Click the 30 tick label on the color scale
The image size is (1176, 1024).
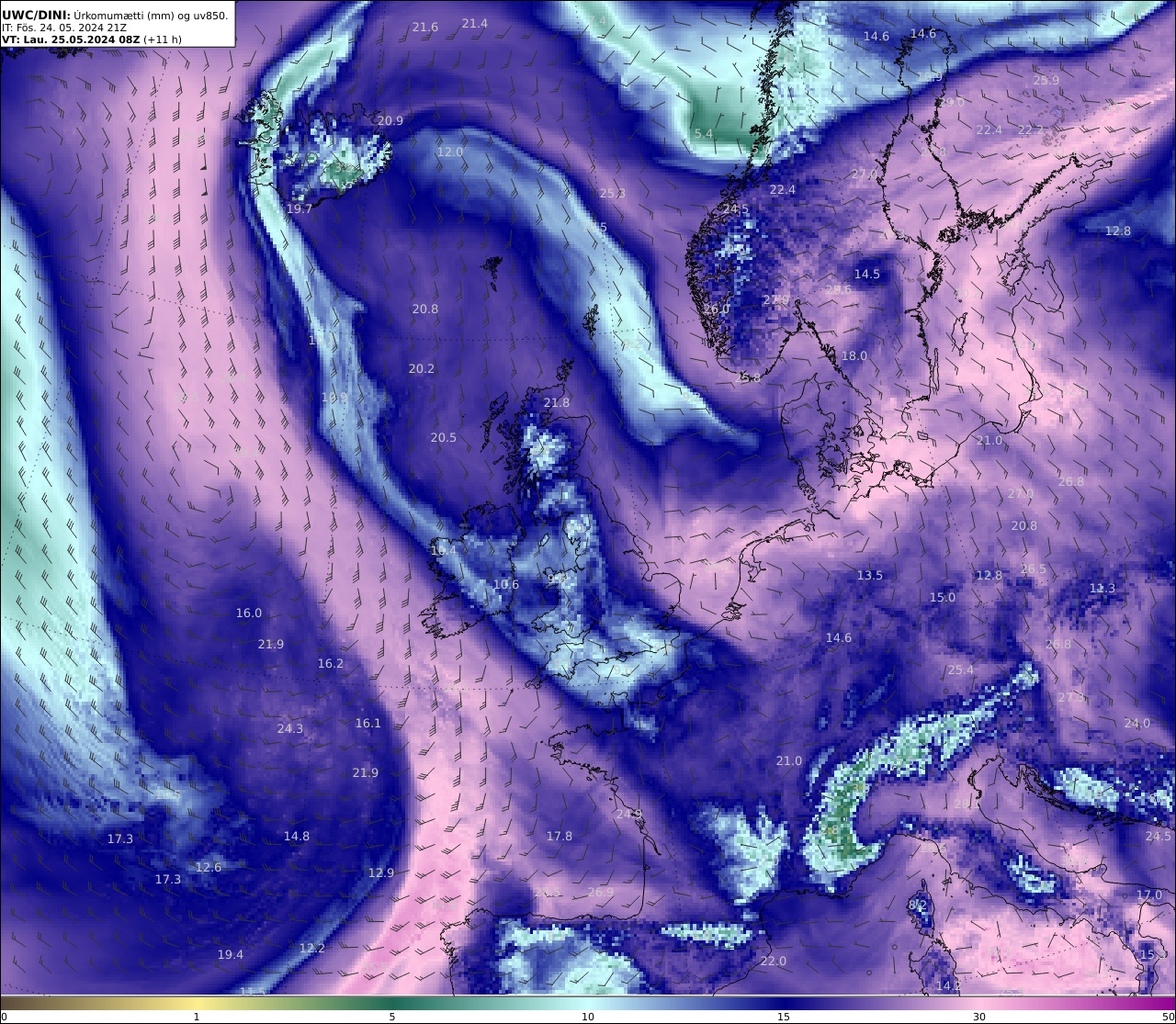coord(979,1017)
